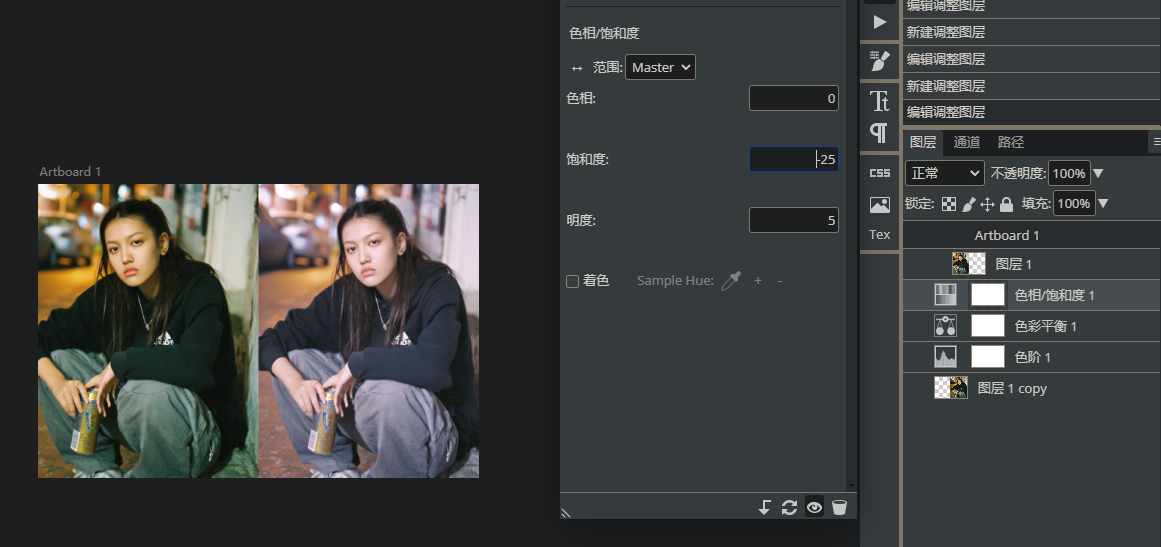
Task: Click the 色彩平衡 1 mask thumbnail
Action: click(x=988, y=326)
